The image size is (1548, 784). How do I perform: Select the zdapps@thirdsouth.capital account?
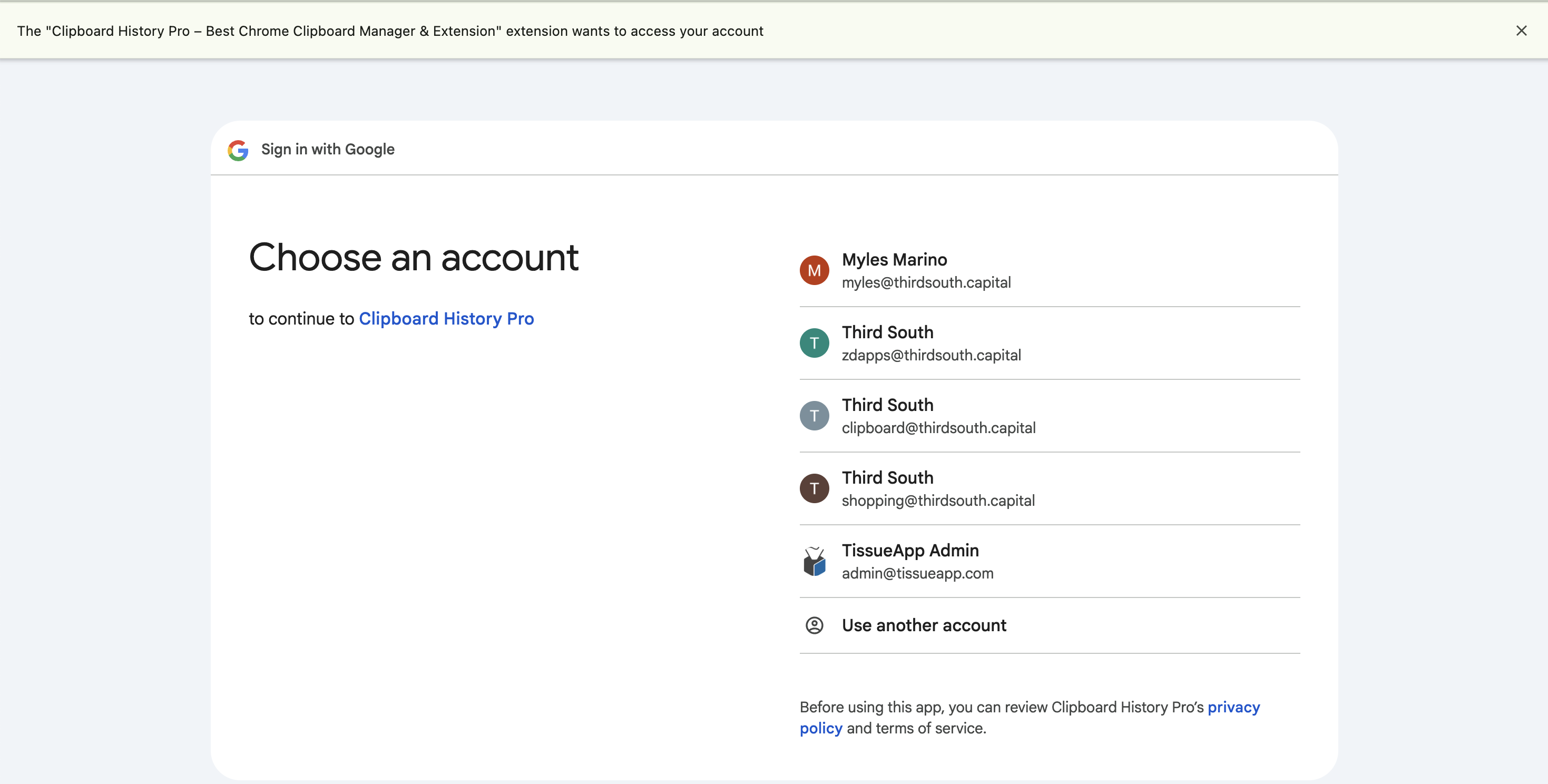[x=1049, y=343]
